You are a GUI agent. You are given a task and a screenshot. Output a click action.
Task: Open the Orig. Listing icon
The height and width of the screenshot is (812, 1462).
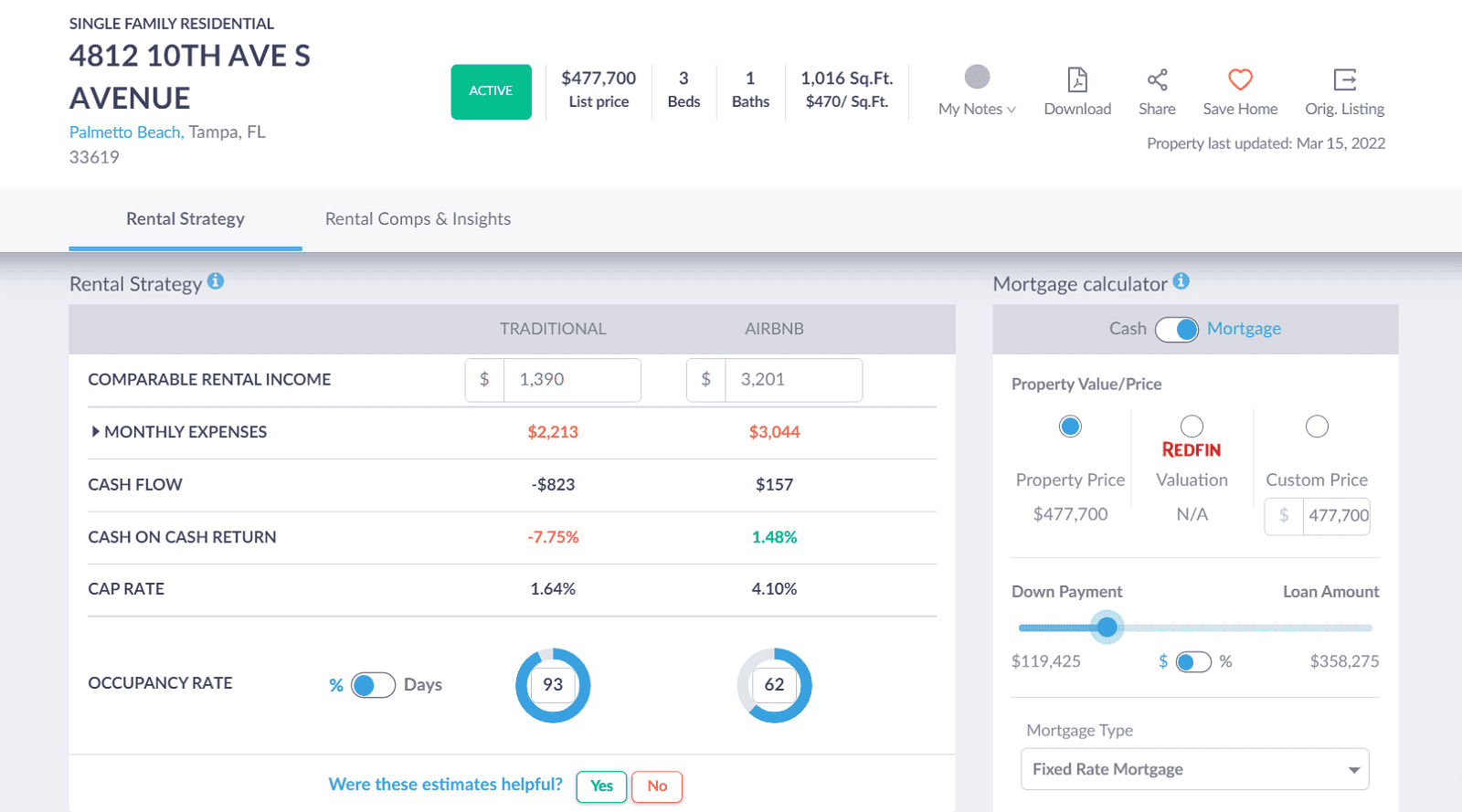1344,80
